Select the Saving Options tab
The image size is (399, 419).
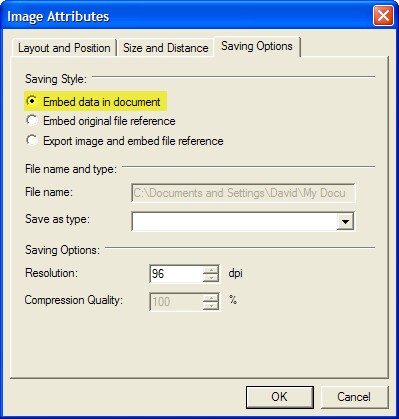click(x=257, y=46)
